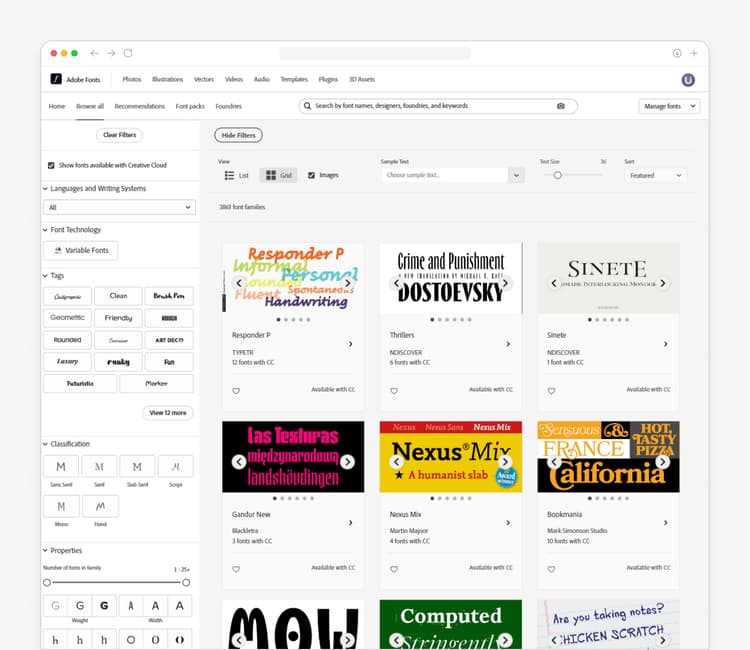The image size is (750, 650).
Task: Adjust the Text Size slider handle
Action: coord(557,176)
